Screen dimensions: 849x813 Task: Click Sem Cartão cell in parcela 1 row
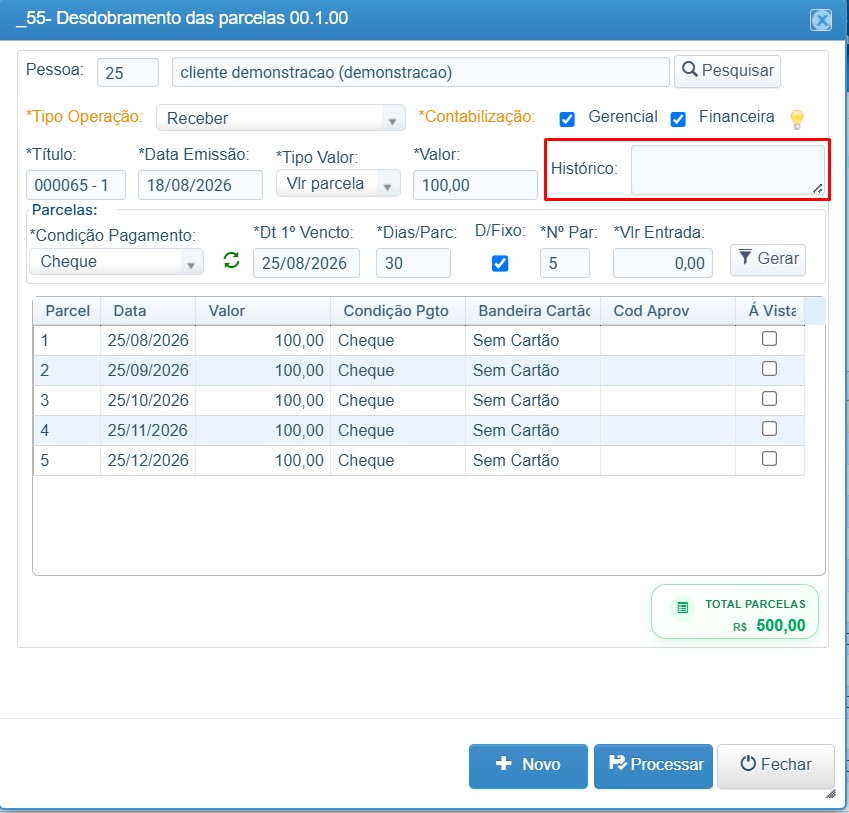click(533, 340)
